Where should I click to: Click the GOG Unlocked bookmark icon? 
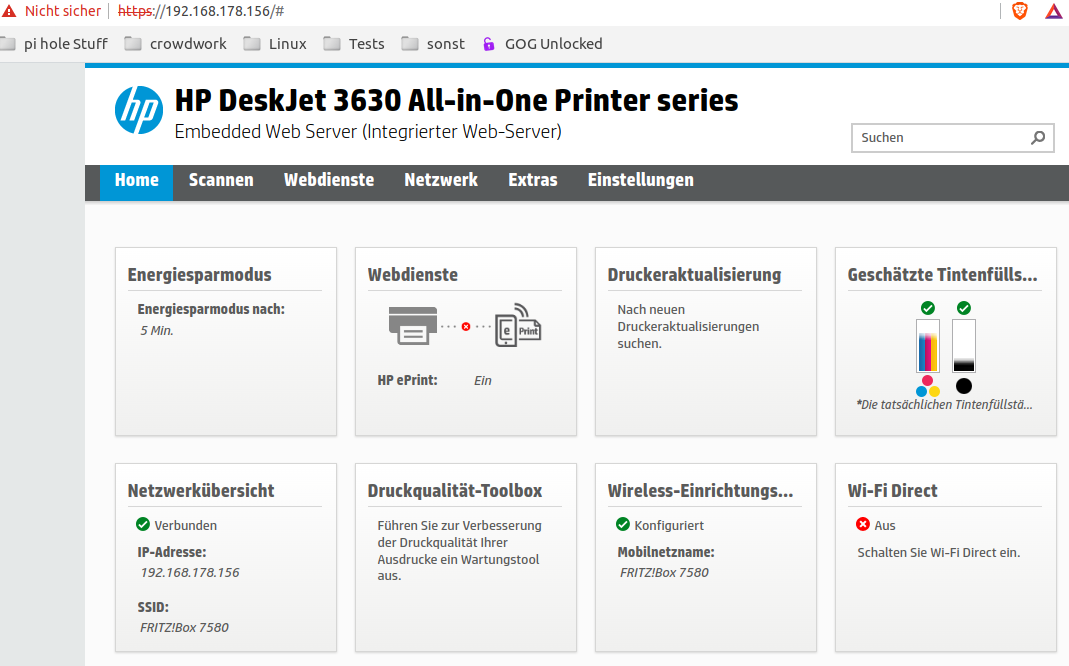point(489,44)
